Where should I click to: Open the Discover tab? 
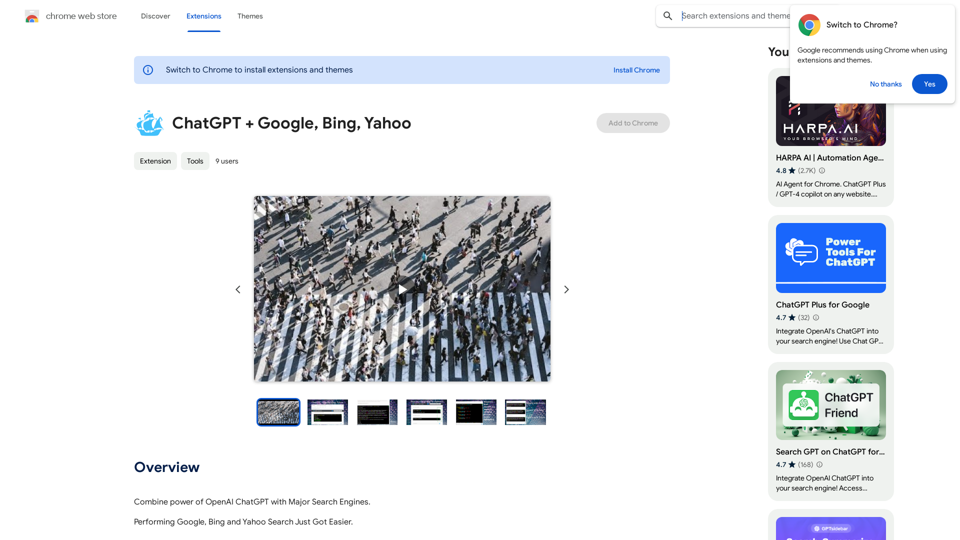pyautogui.click(x=156, y=16)
